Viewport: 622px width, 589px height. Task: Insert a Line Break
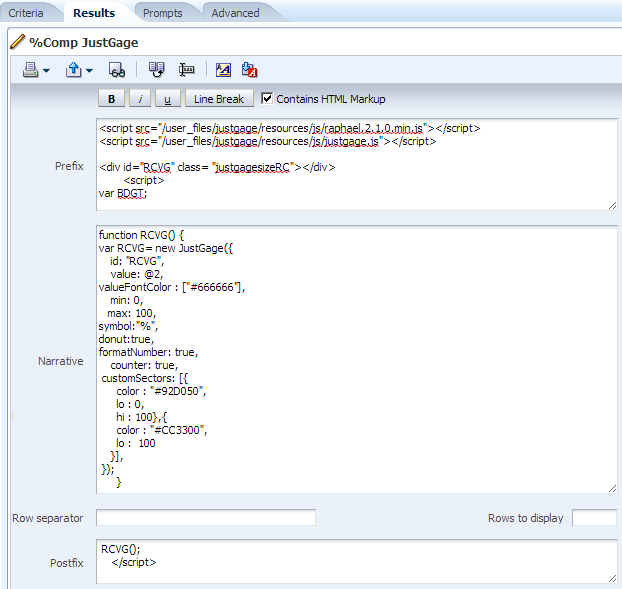click(x=219, y=99)
